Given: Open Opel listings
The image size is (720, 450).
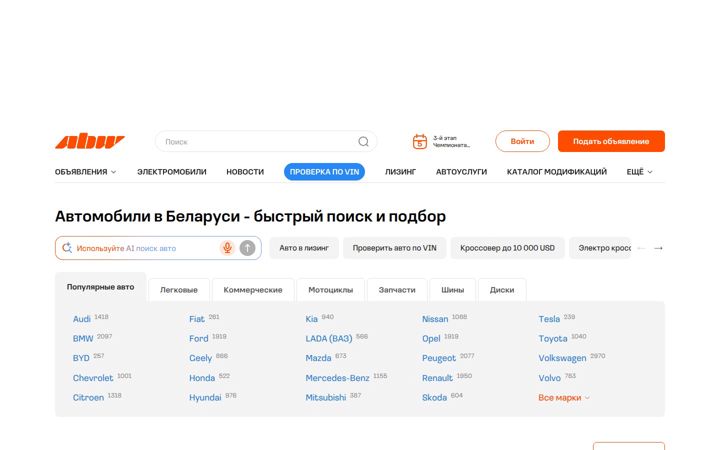Looking at the screenshot, I should 431,338.
